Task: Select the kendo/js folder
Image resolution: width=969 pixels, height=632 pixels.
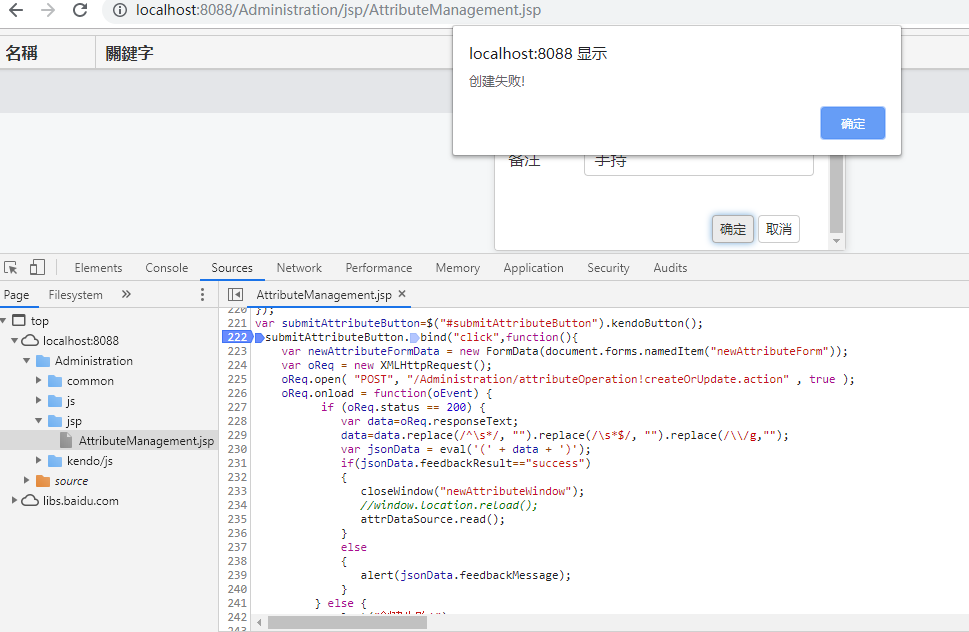Action: [90, 461]
